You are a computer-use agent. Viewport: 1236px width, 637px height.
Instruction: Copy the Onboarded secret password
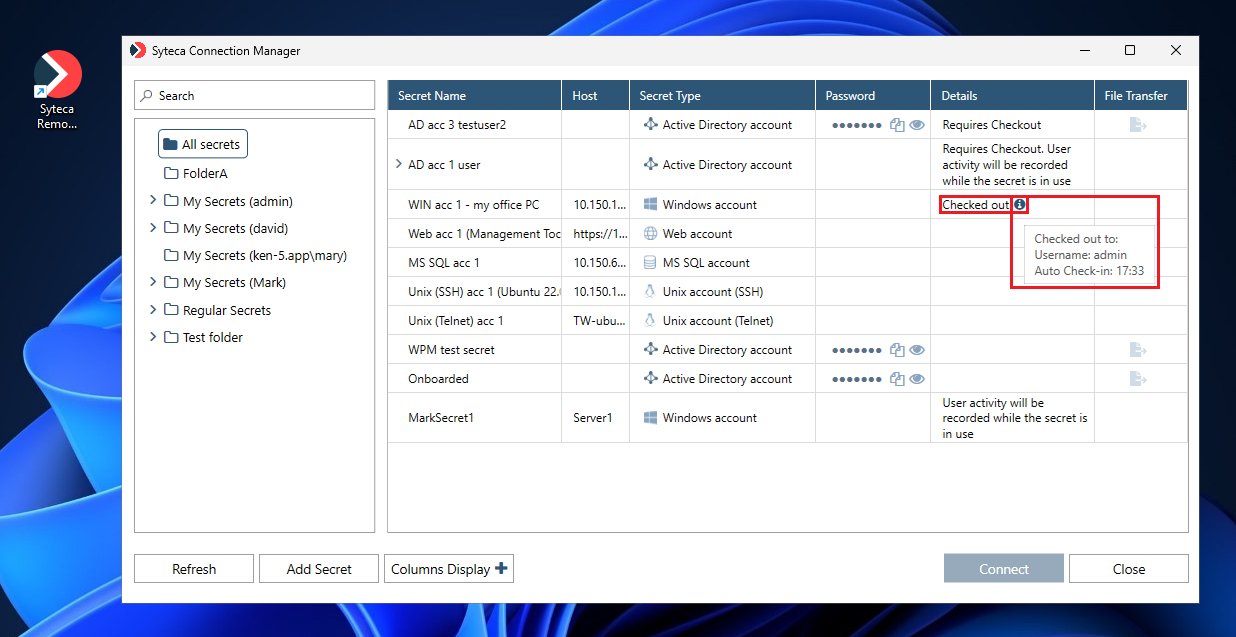897,379
